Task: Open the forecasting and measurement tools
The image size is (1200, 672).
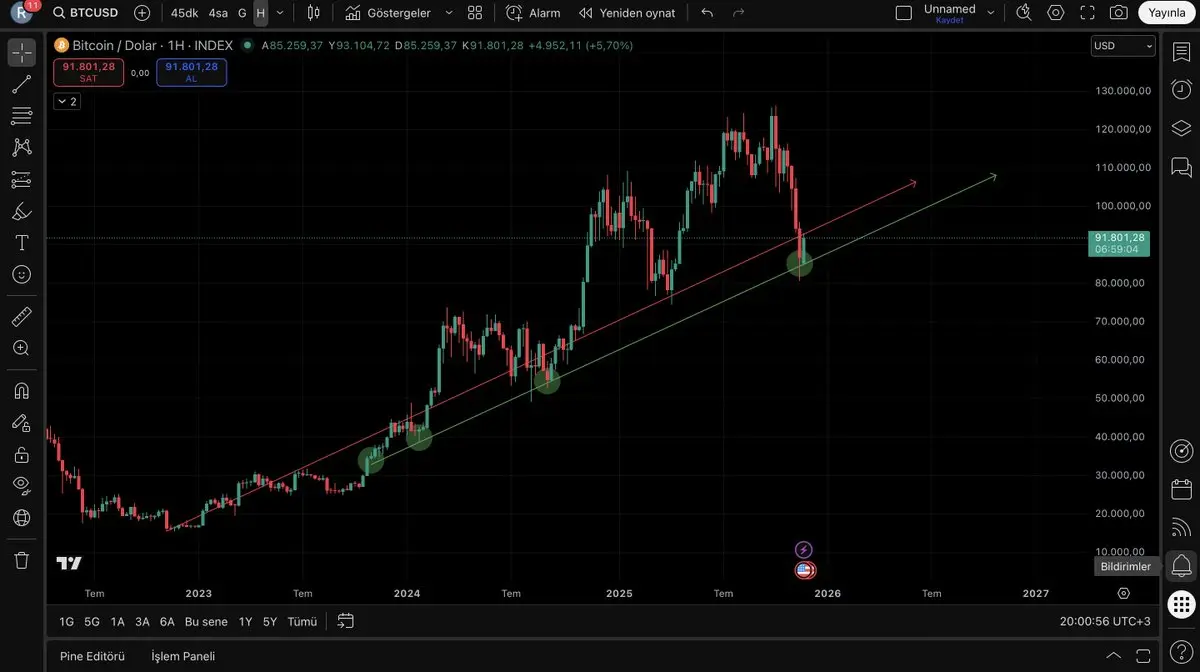Action: click(x=21, y=180)
